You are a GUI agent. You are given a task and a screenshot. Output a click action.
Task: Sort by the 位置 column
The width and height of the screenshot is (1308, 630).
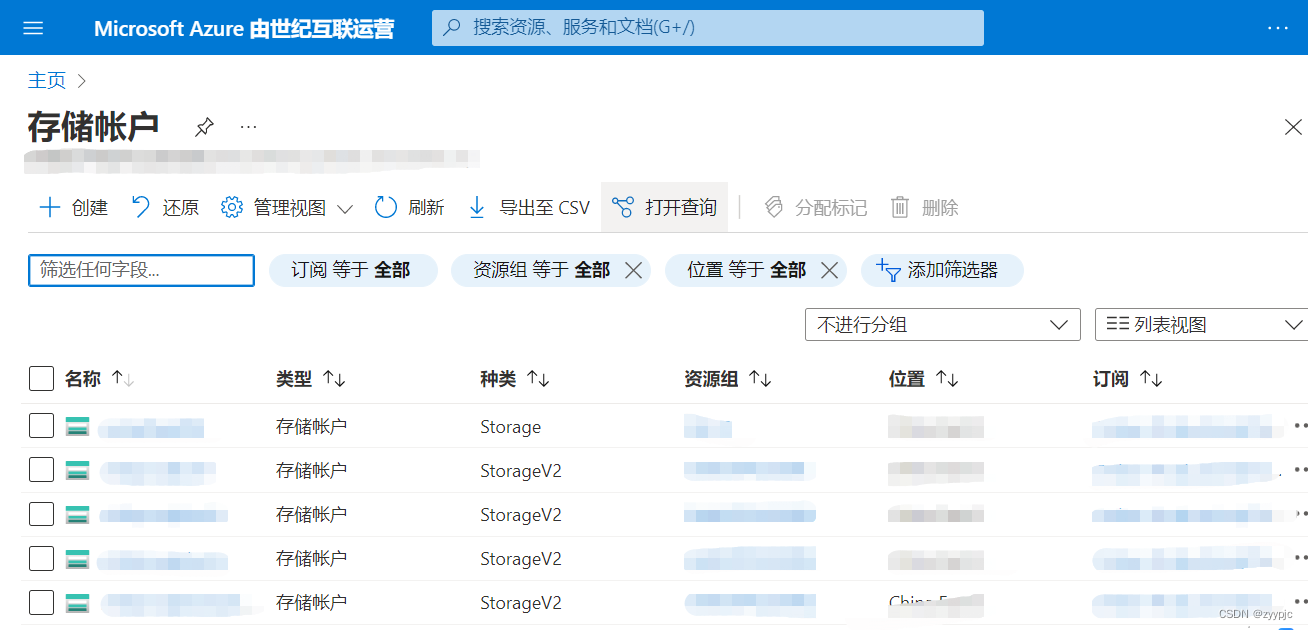pyautogui.click(x=924, y=379)
